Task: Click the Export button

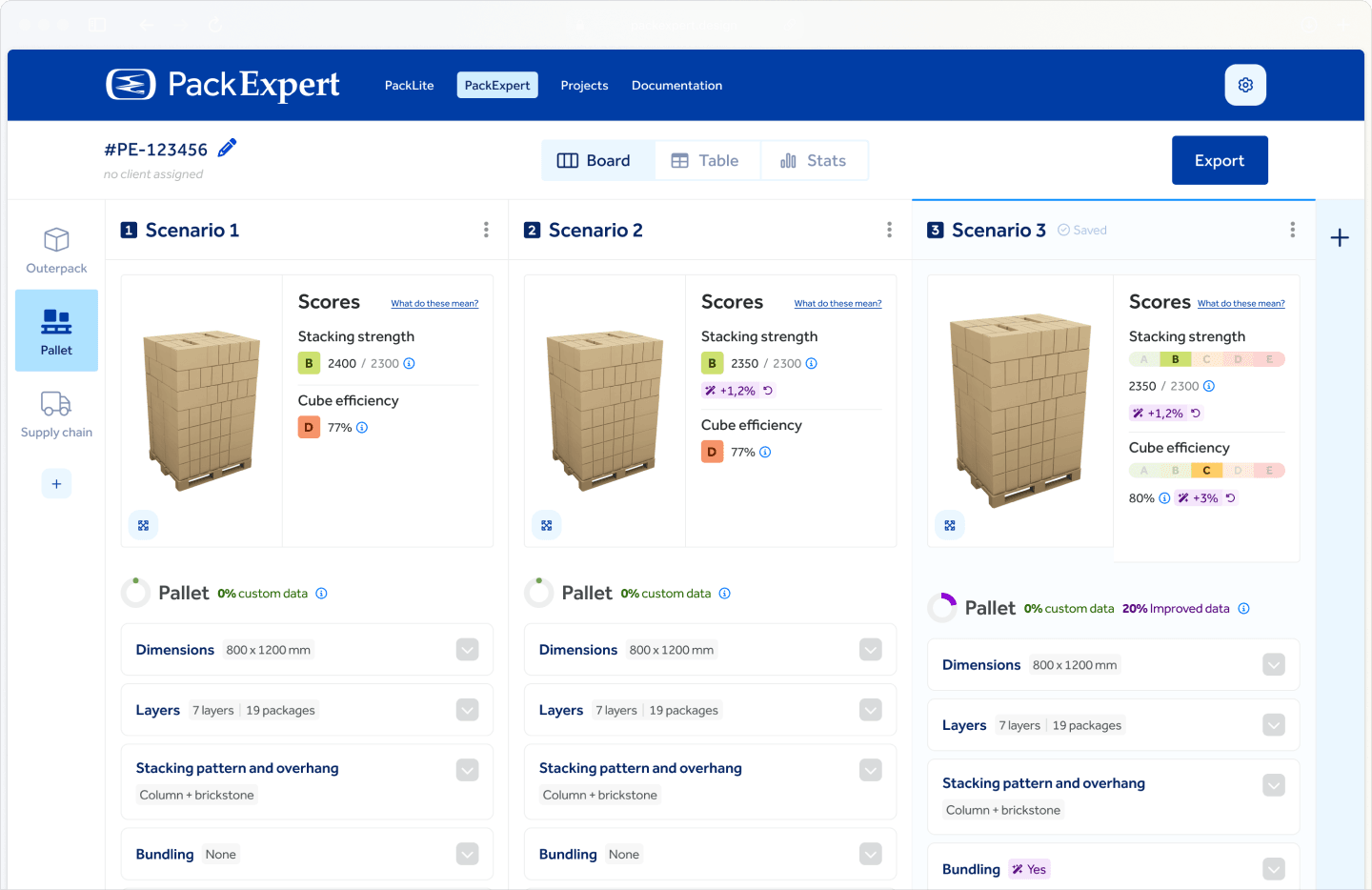Action: (1220, 160)
